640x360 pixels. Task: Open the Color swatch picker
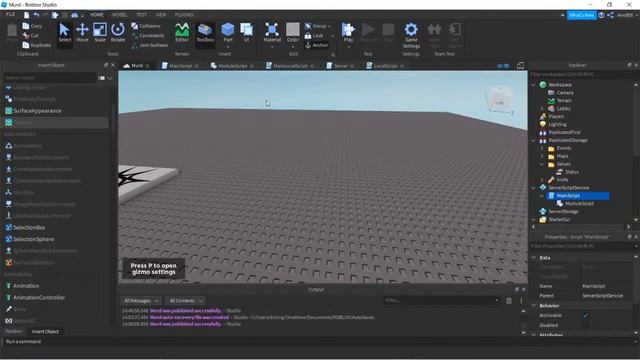293,33
